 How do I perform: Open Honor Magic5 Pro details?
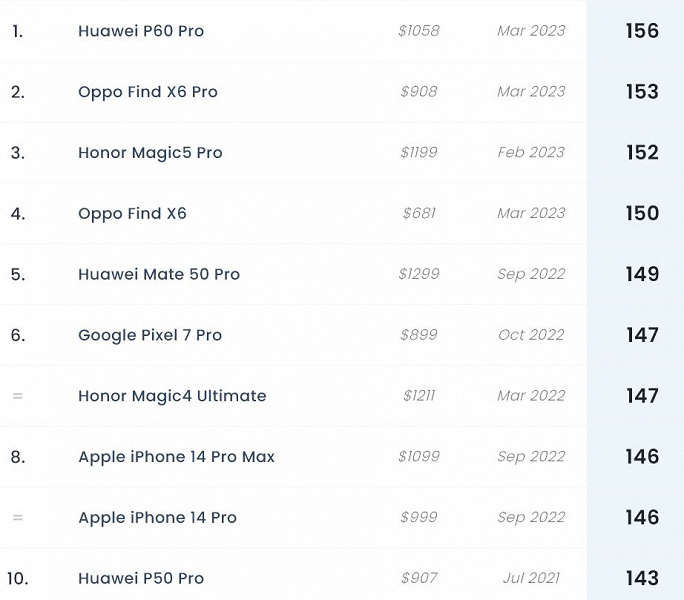[150, 153]
